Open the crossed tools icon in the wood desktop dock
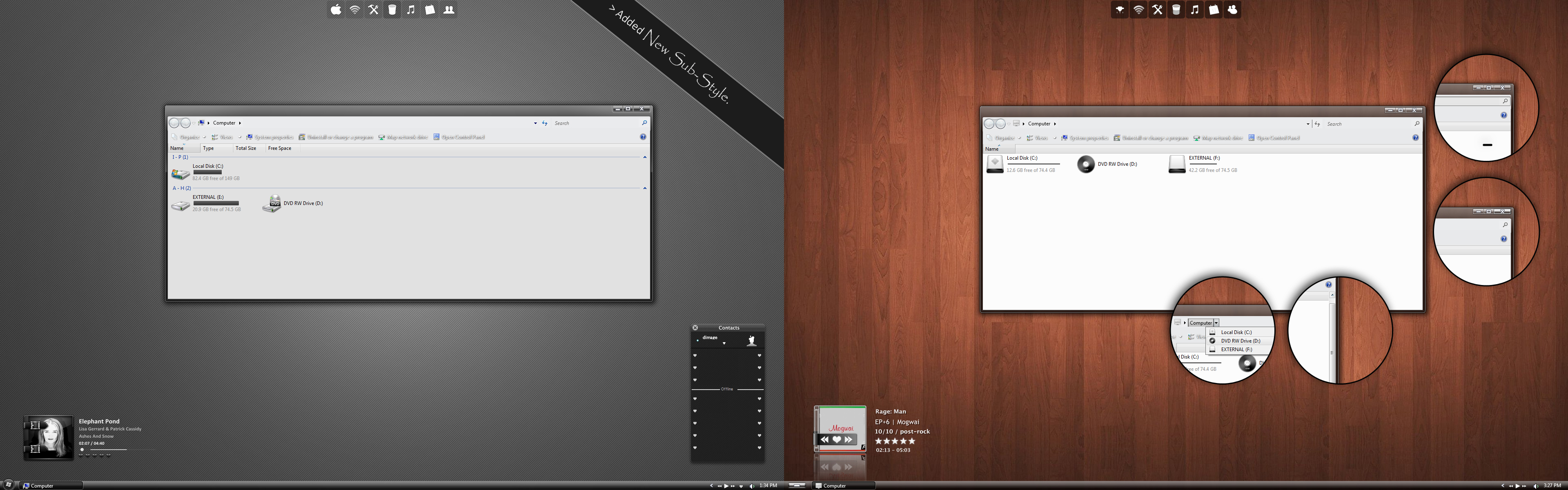 (x=1158, y=10)
